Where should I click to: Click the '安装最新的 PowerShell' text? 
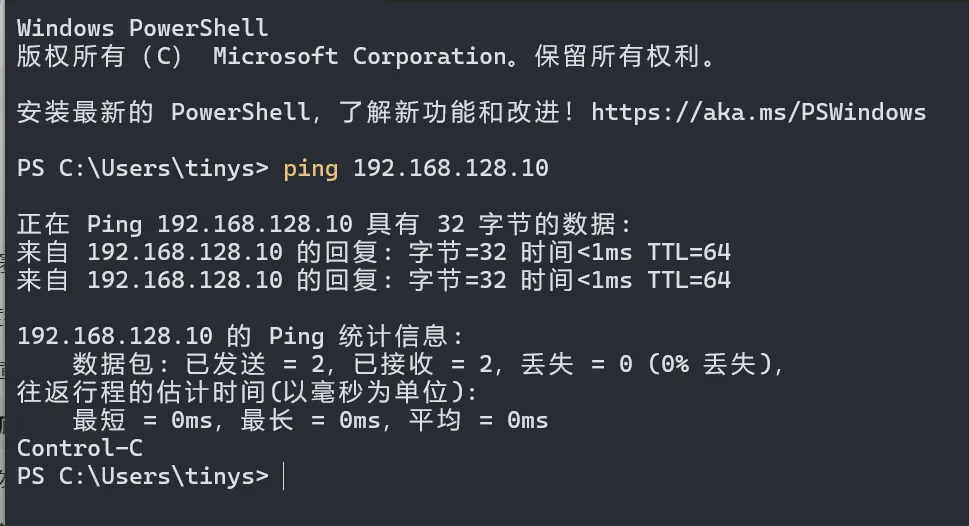tap(163, 112)
